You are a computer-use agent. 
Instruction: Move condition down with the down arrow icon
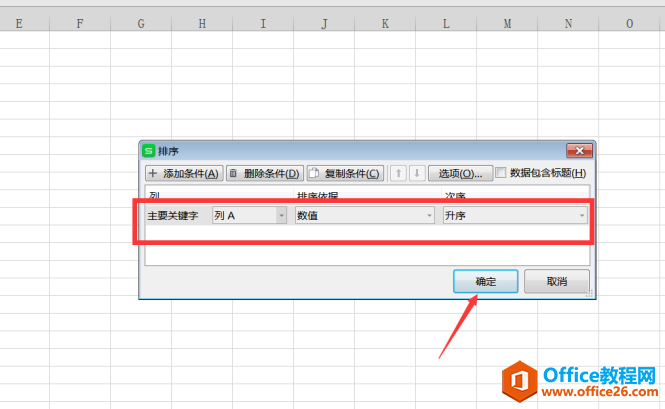417,173
